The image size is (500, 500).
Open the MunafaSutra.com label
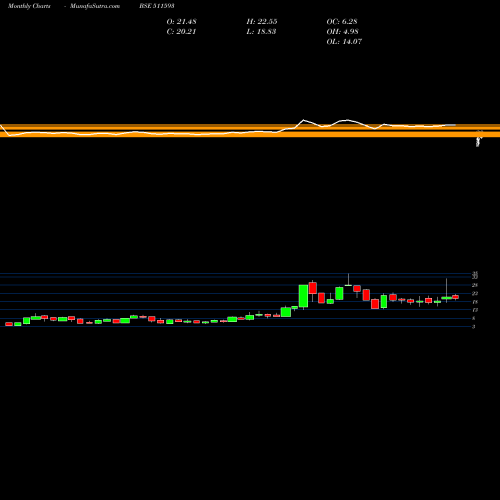pos(95,6)
